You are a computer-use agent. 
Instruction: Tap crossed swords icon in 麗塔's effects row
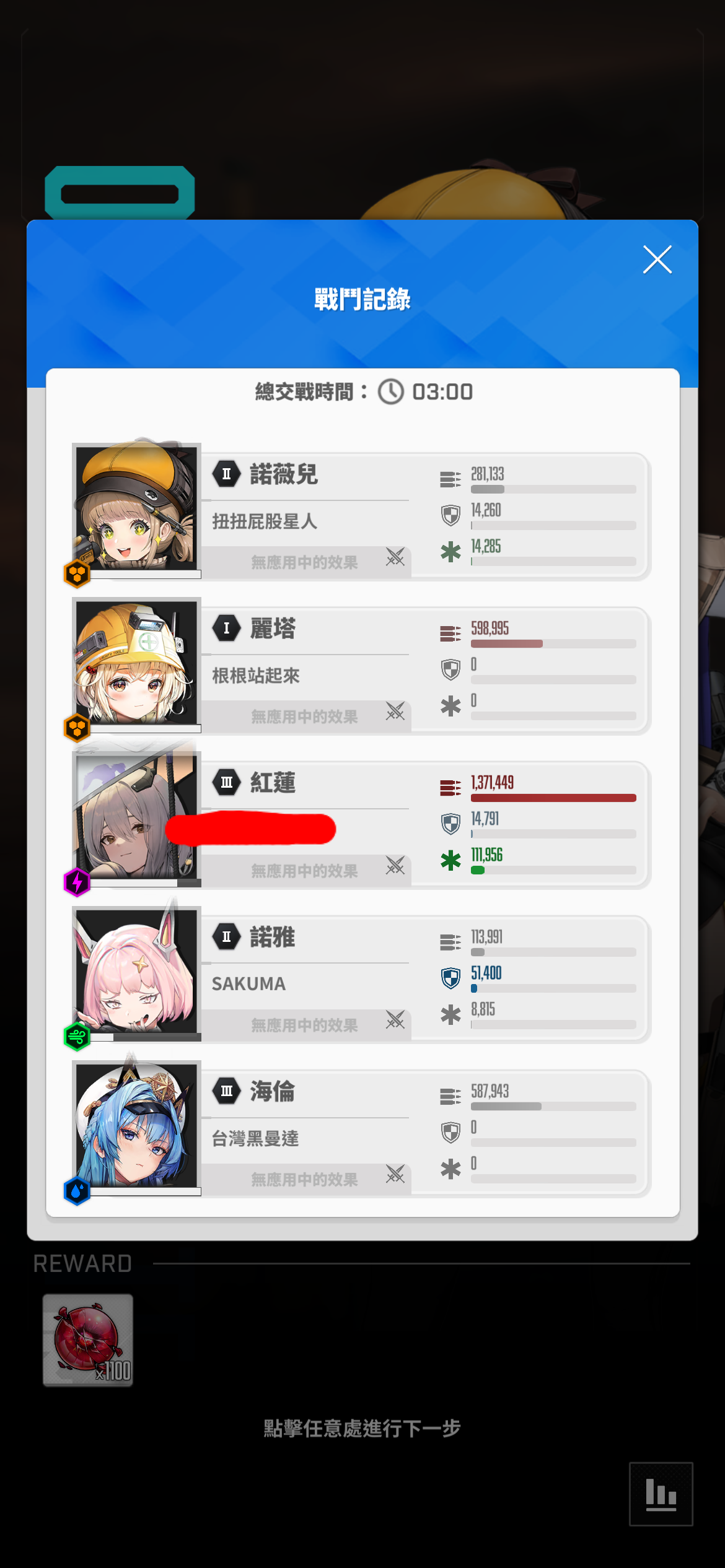click(395, 712)
